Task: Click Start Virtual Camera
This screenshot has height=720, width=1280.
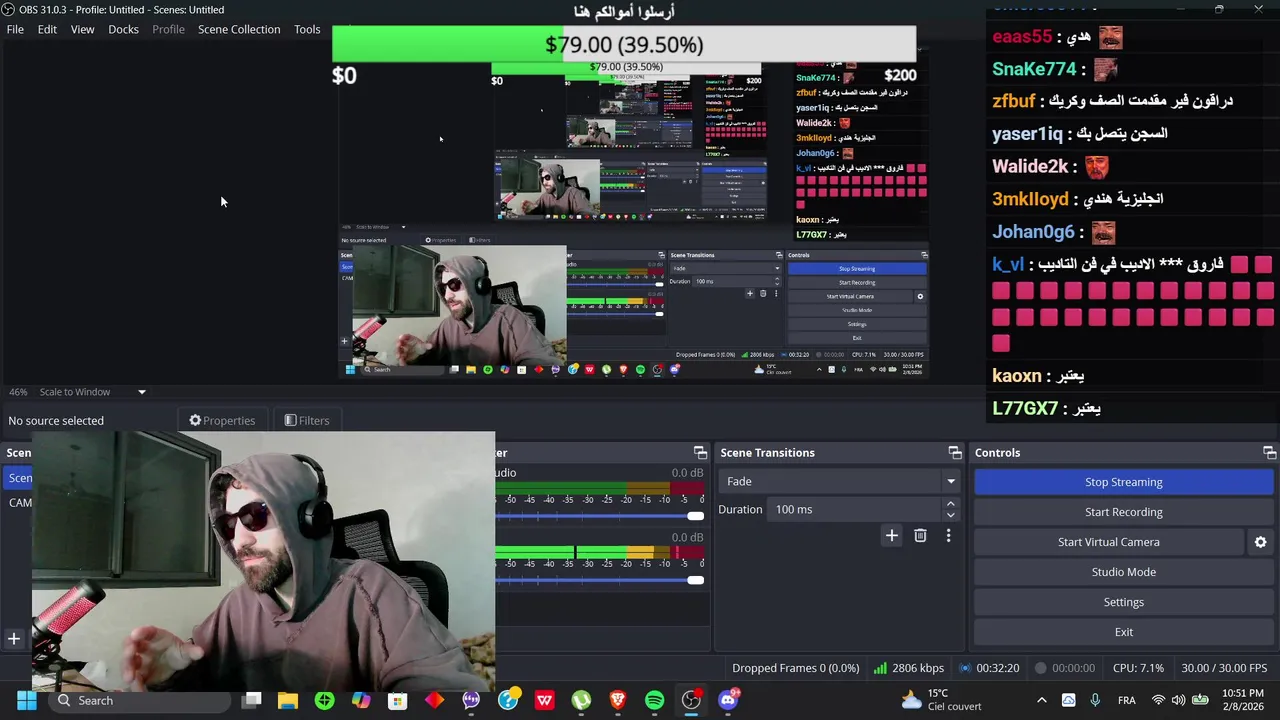Action: tap(1109, 542)
